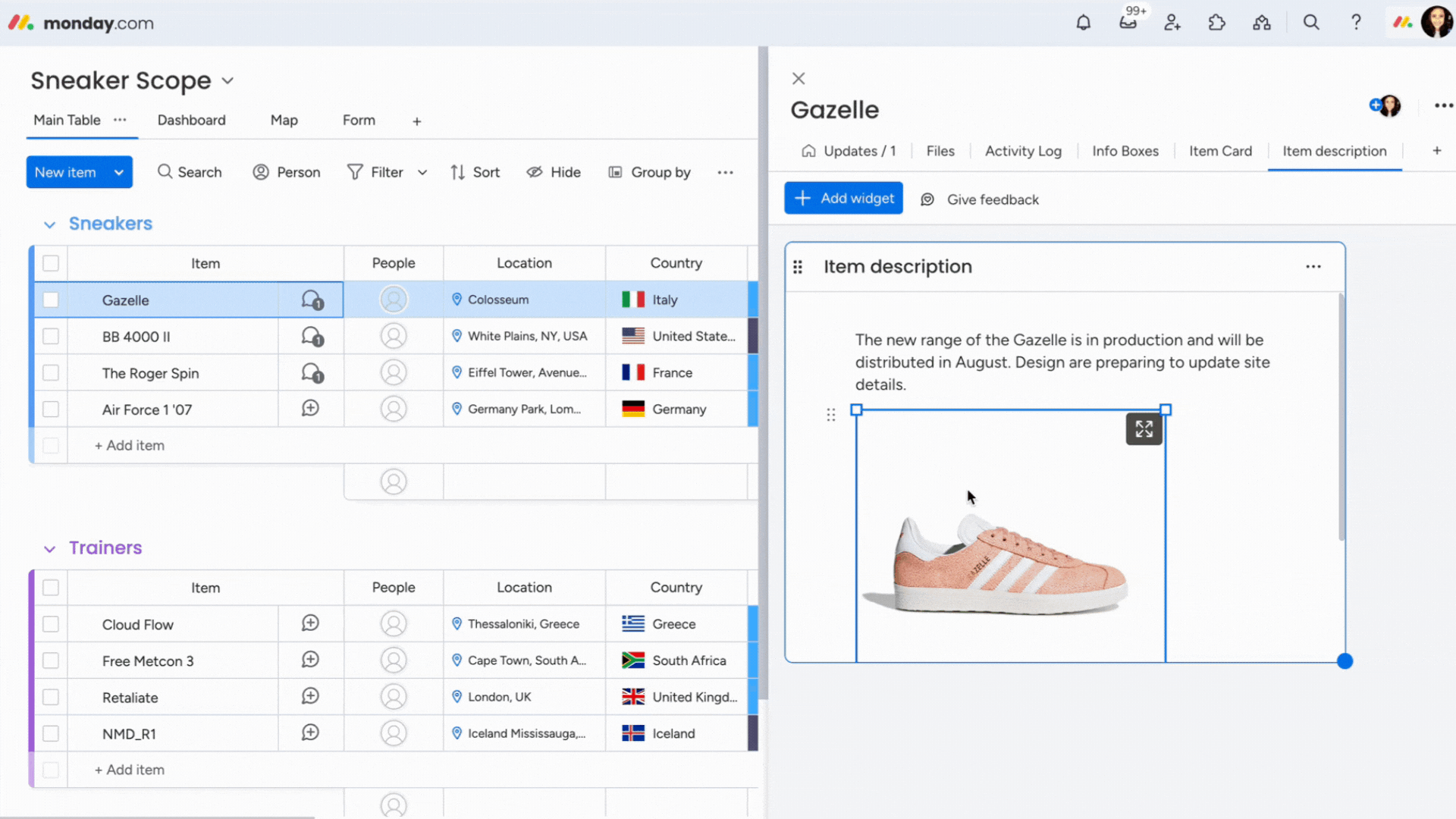Add an update to Free Metcon 3
This screenshot has width=1456, height=819.
(310, 660)
